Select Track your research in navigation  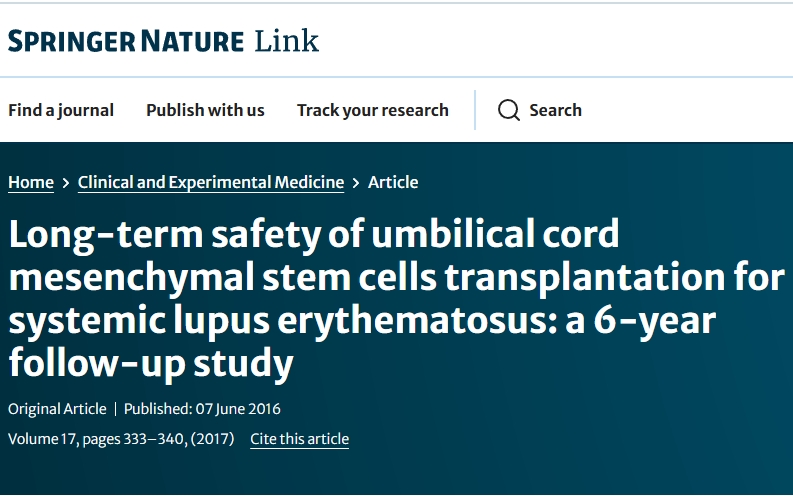[x=372, y=110]
